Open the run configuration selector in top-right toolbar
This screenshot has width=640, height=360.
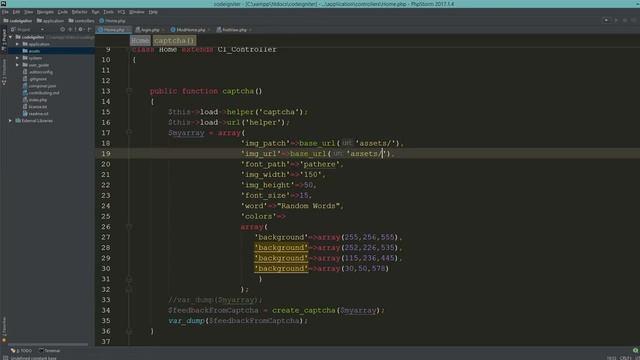606,20
